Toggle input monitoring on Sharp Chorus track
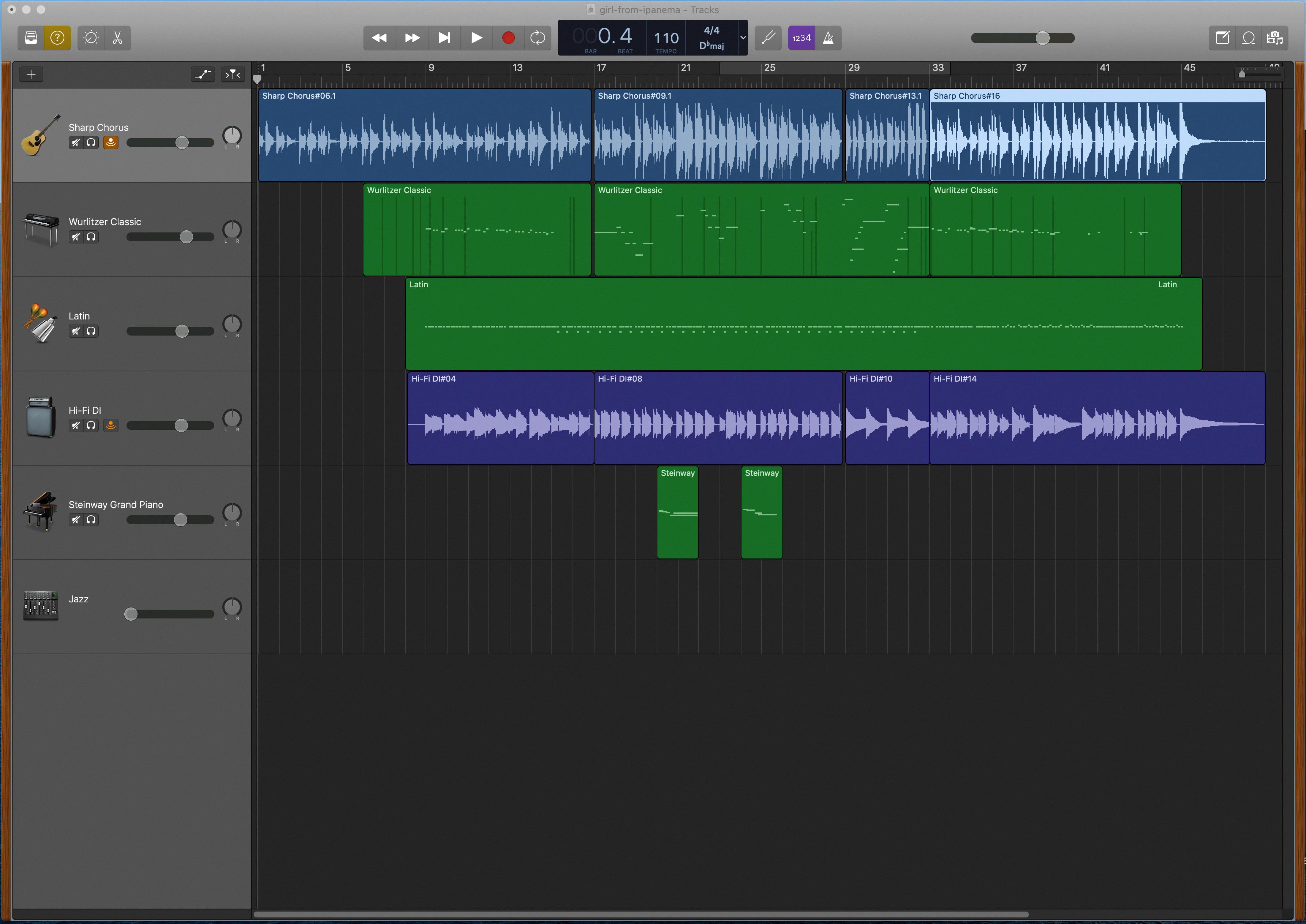The image size is (1306, 924). pos(110,143)
